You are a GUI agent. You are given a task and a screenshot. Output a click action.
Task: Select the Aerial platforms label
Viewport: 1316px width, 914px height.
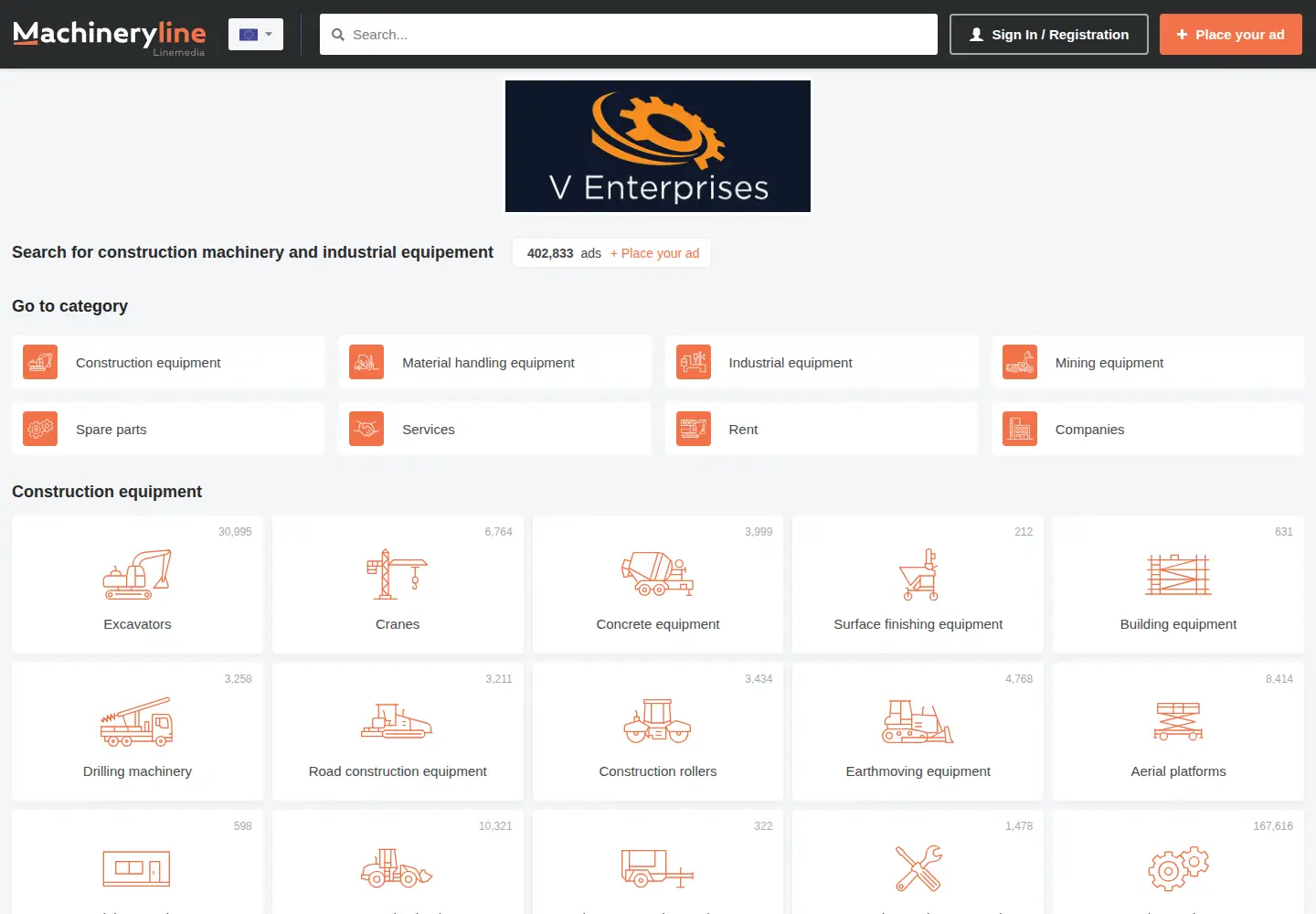tap(1179, 771)
